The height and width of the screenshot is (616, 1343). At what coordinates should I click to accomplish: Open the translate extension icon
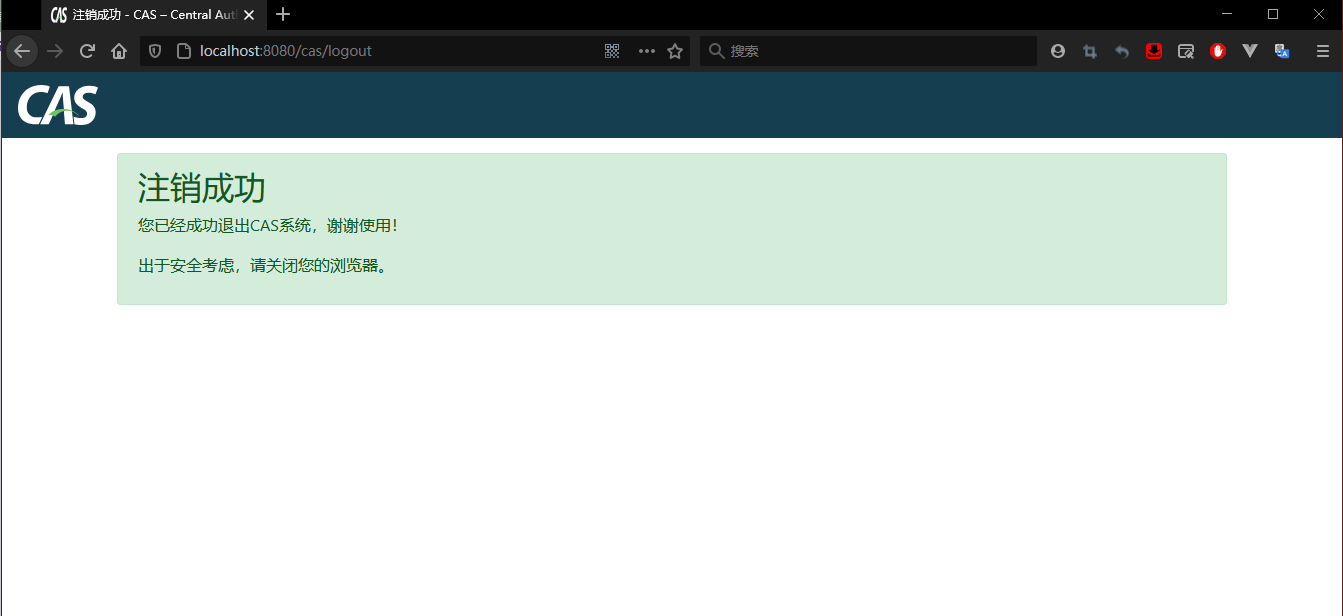coord(1282,51)
